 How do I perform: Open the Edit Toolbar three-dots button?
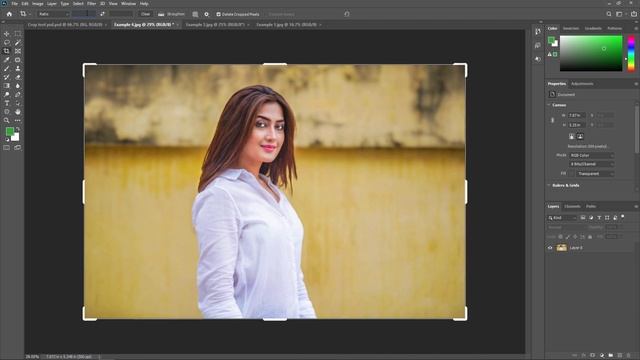[x=18, y=120]
